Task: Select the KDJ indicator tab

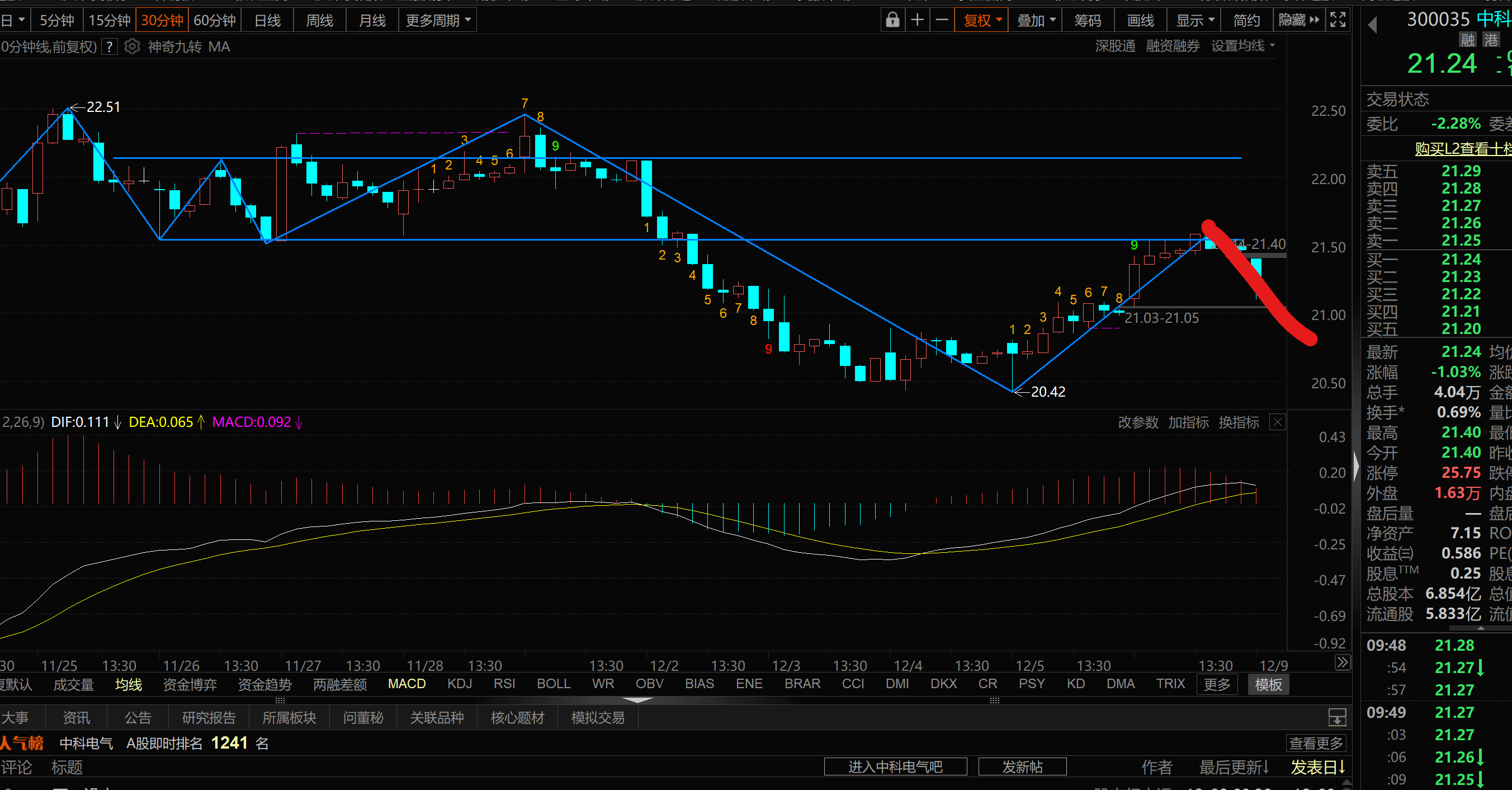Action: (x=459, y=684)
